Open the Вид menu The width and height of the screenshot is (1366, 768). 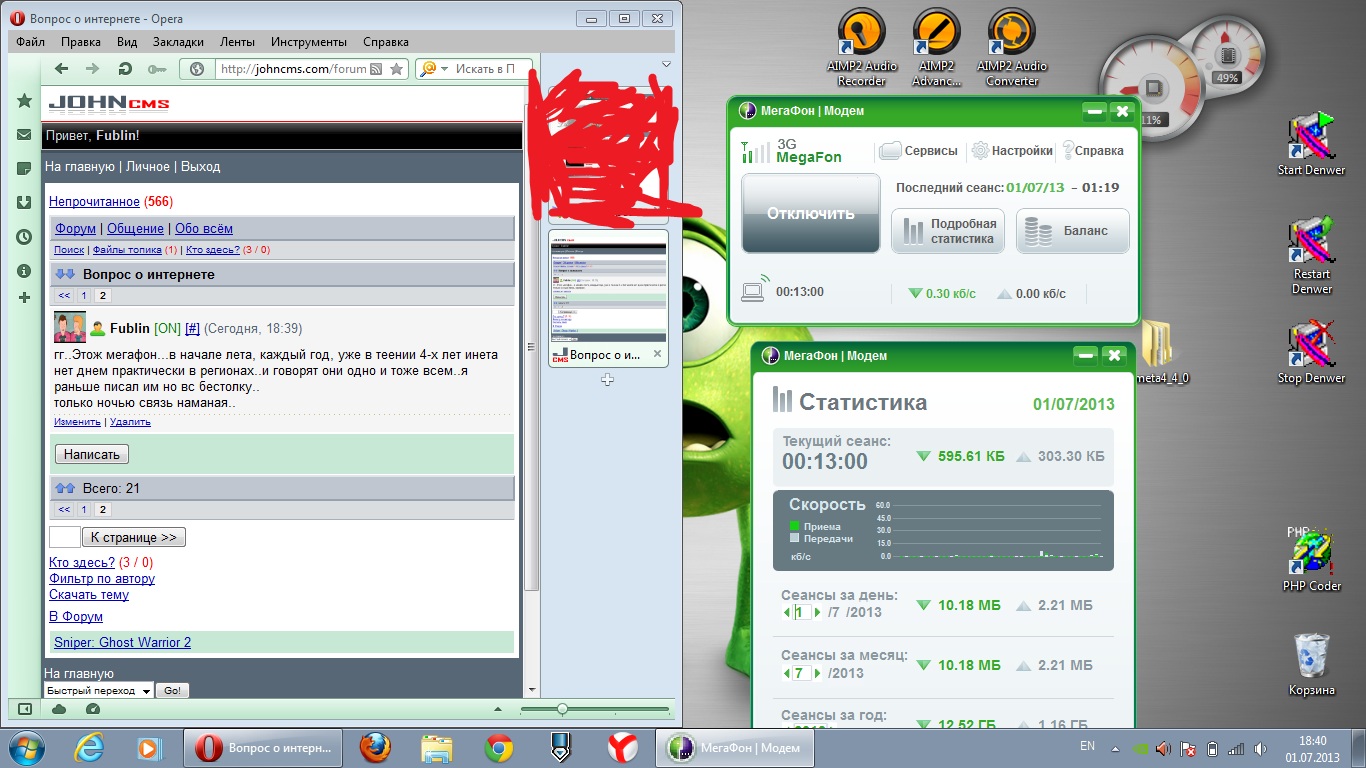coord(127,42)
